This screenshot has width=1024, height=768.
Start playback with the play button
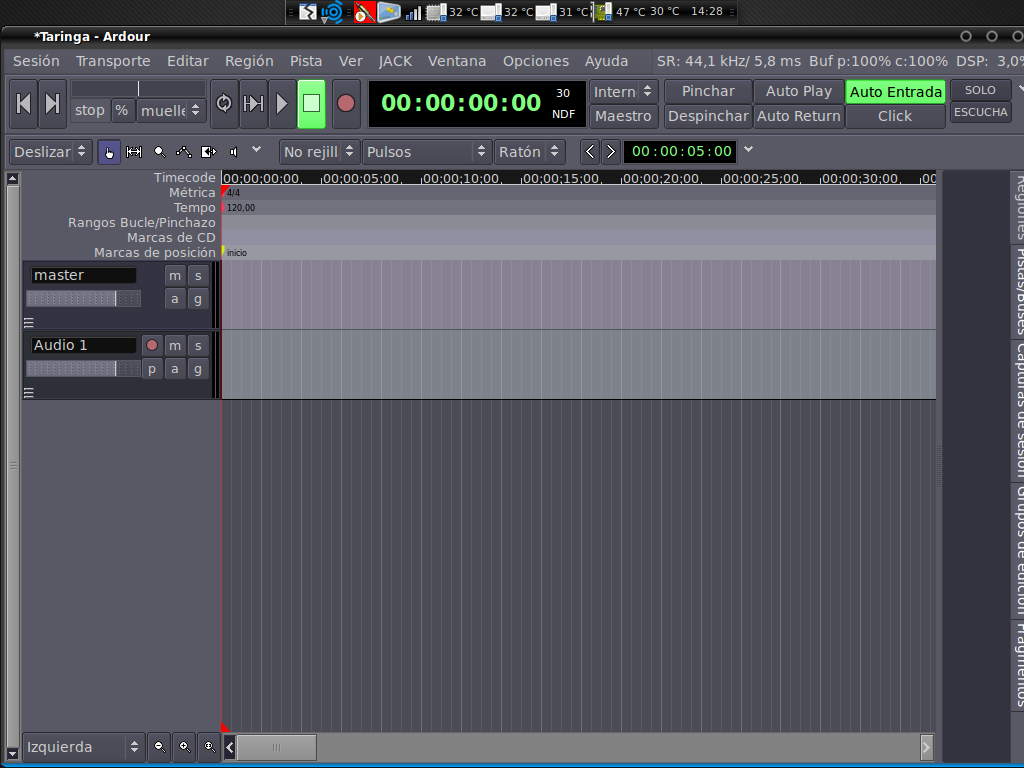pyautogui.click(x=282, y=104)
